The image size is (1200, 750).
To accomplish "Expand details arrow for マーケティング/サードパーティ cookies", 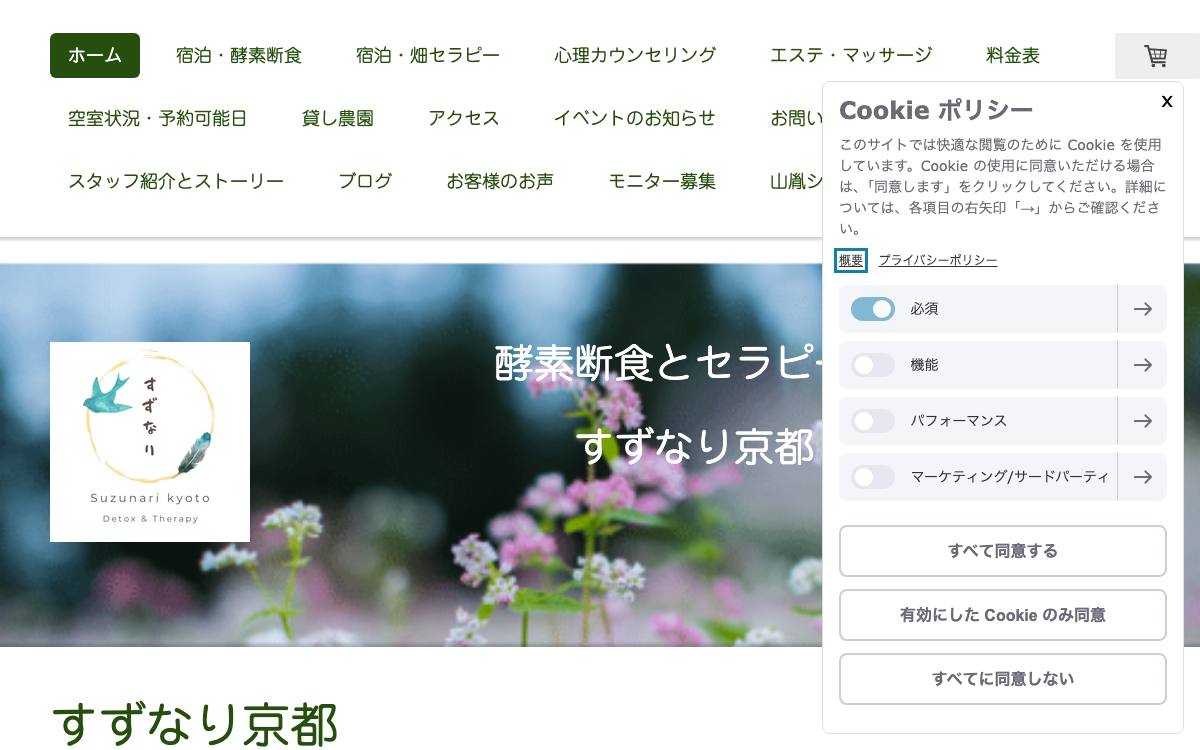I will point(1142,477).
